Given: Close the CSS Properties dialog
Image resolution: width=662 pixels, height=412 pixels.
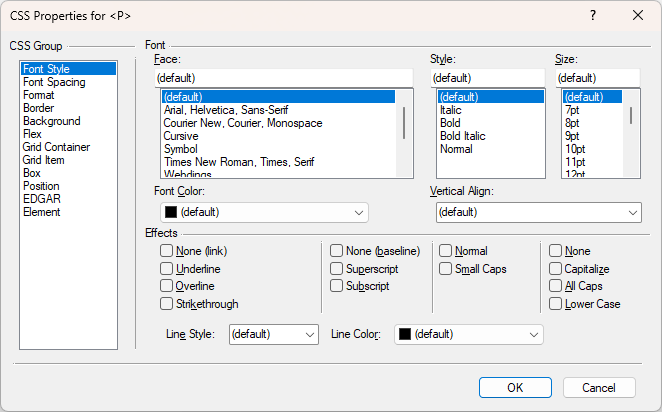Looking at the screenshot, I should (x=638, y=15).
